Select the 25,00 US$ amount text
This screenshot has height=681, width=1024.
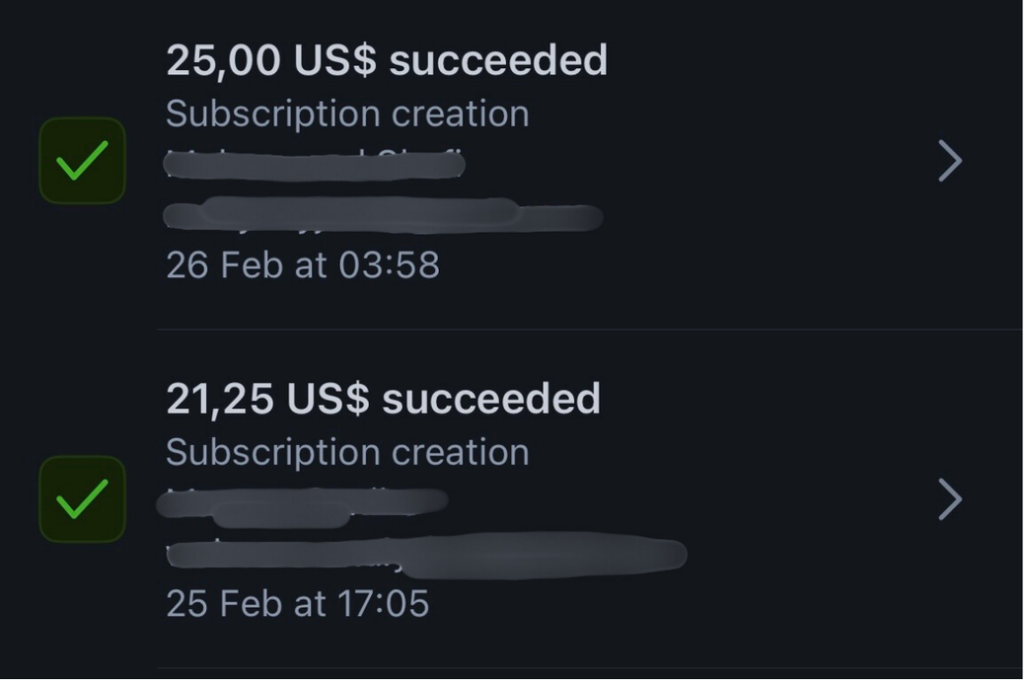click(223, 62)
